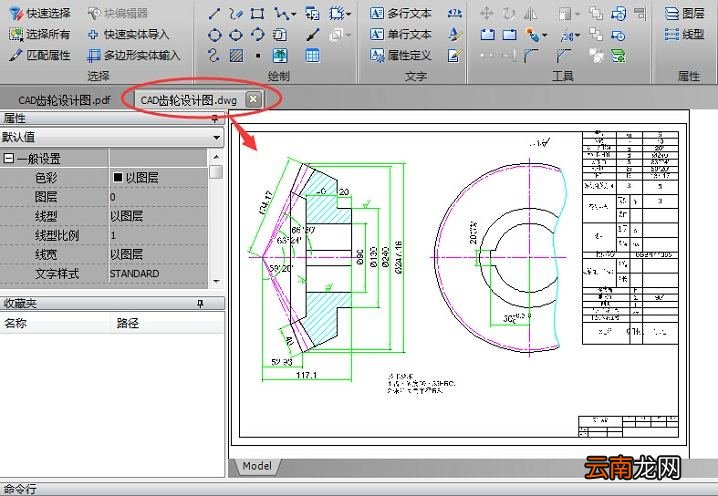Click the Move tool icon

coord(487,13)
